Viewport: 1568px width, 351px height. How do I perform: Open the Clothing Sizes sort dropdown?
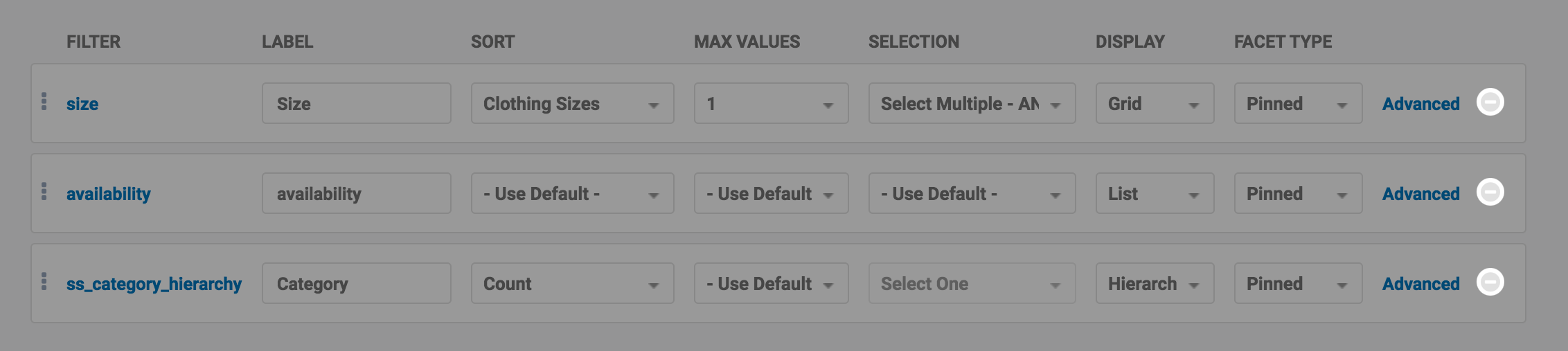572,104
